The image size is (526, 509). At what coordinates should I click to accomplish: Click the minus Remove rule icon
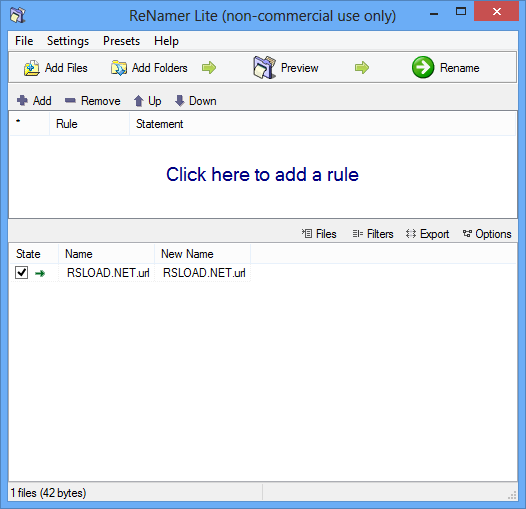click(70, 100)
